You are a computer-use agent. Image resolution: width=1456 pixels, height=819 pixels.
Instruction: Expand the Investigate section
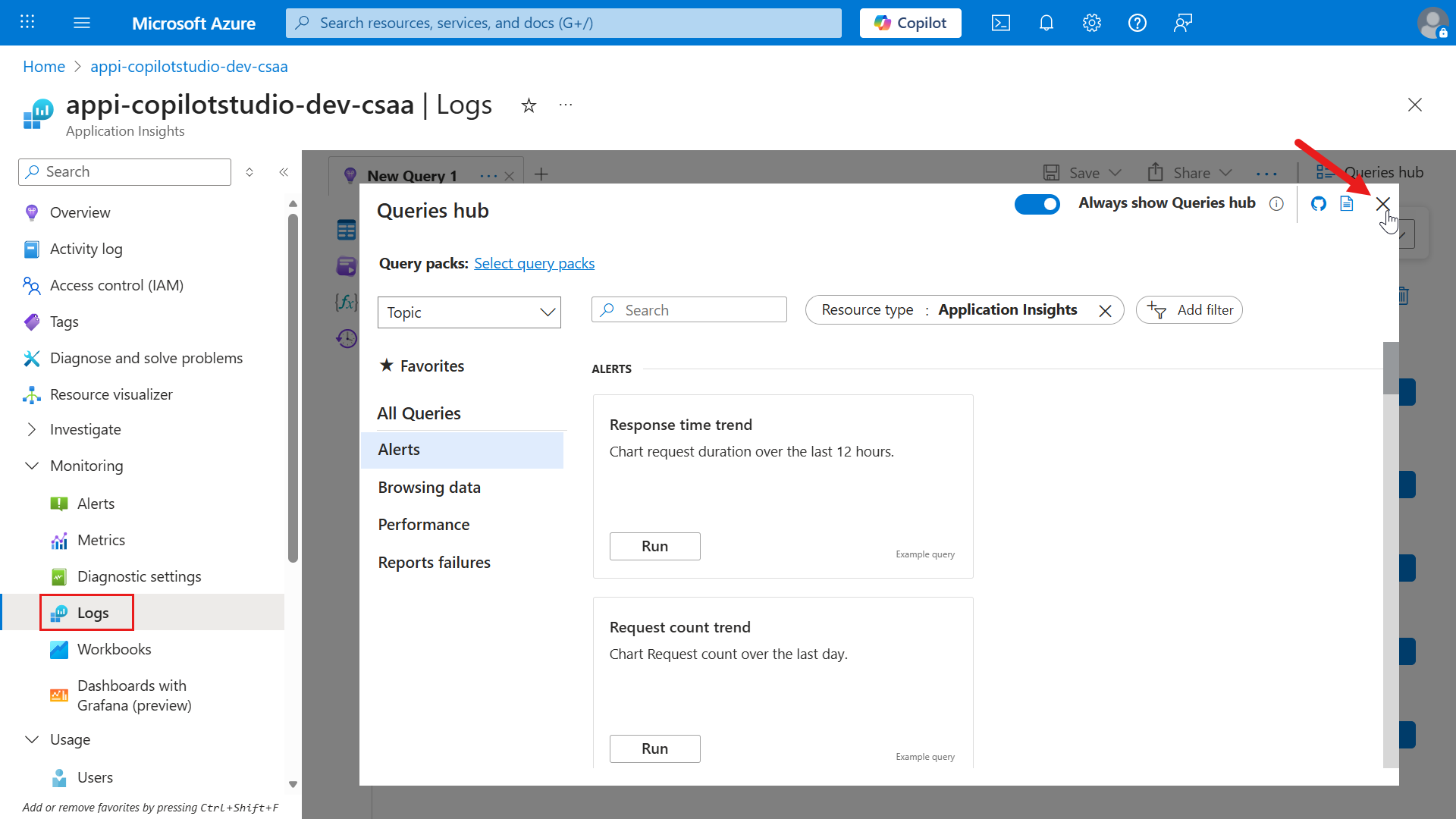31,429
